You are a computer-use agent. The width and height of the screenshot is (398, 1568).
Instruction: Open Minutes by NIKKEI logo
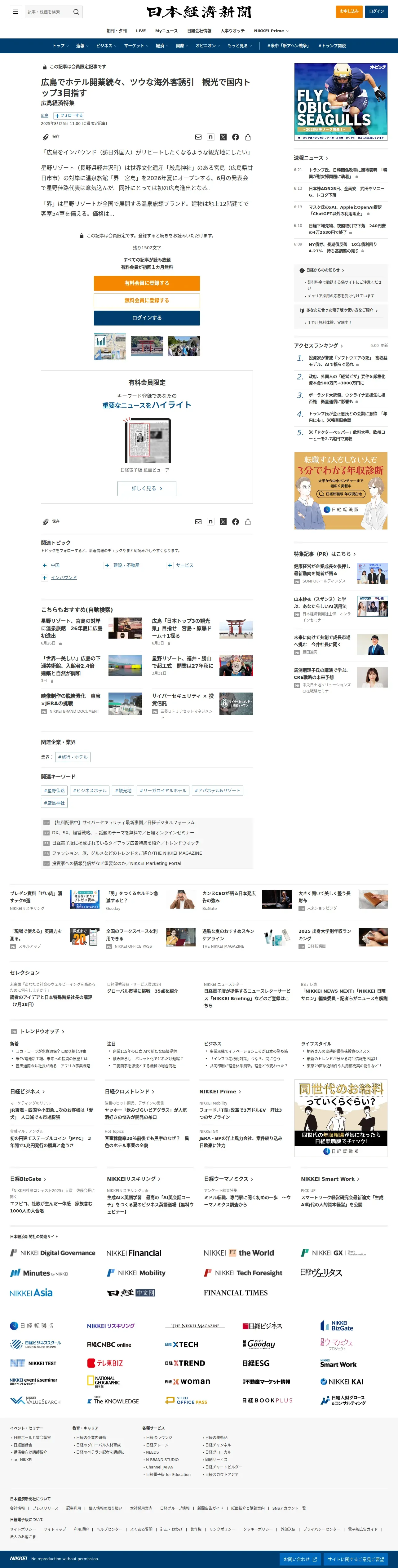[x=39, y=1273]
